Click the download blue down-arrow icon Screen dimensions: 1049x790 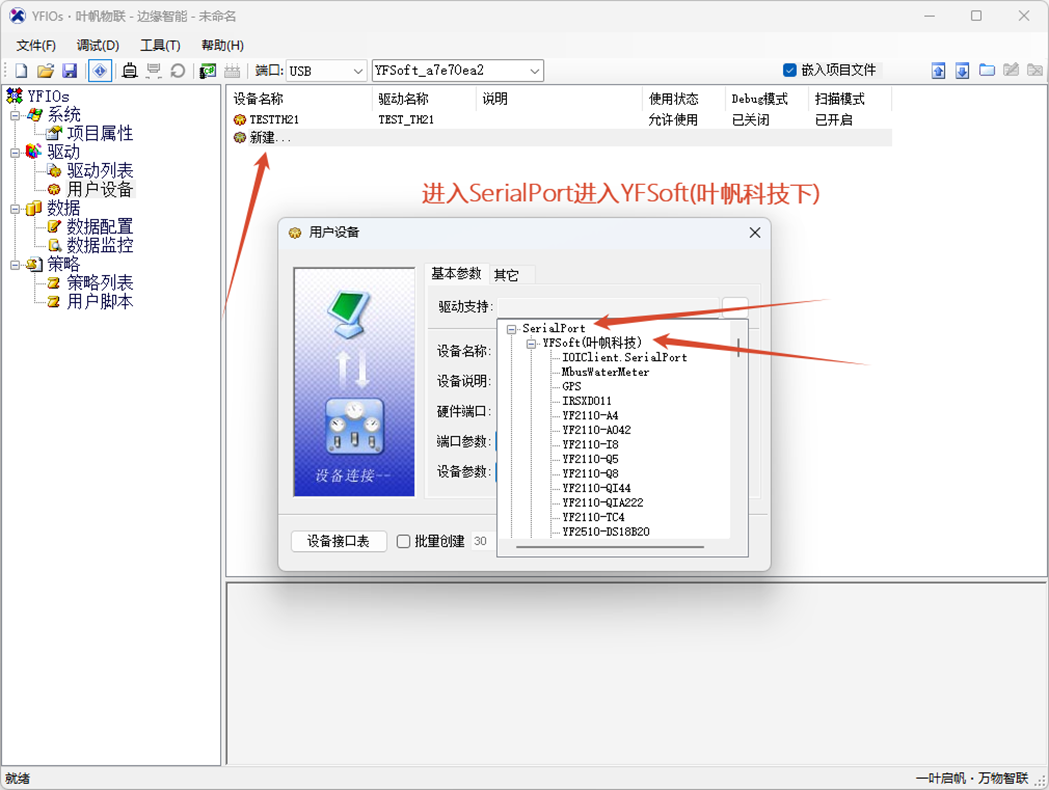pos(962,70)
